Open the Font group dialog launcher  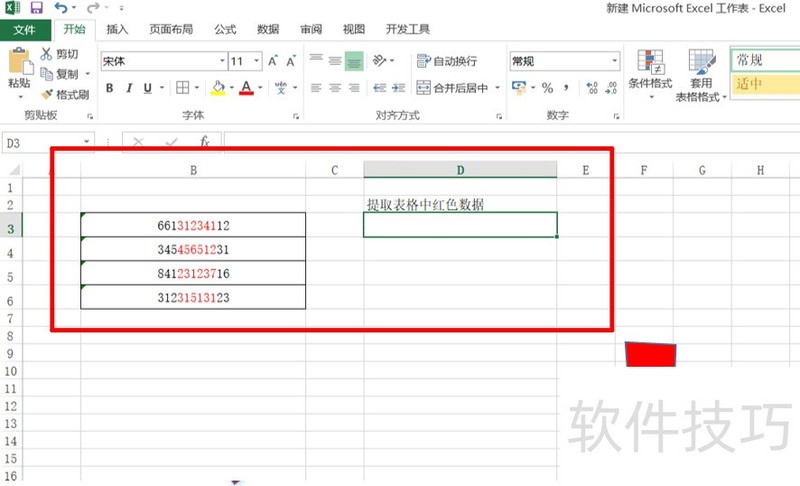click(296, 116)
